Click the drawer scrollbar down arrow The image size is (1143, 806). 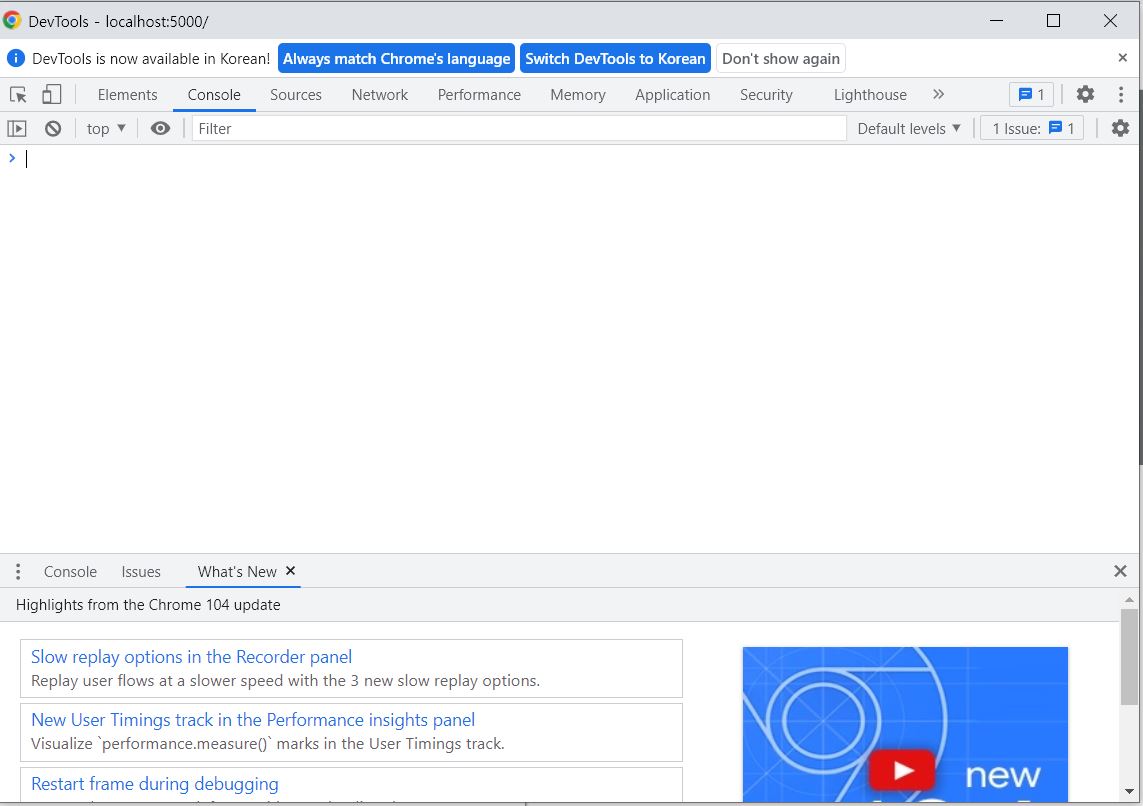click(x=1129, y=791)
